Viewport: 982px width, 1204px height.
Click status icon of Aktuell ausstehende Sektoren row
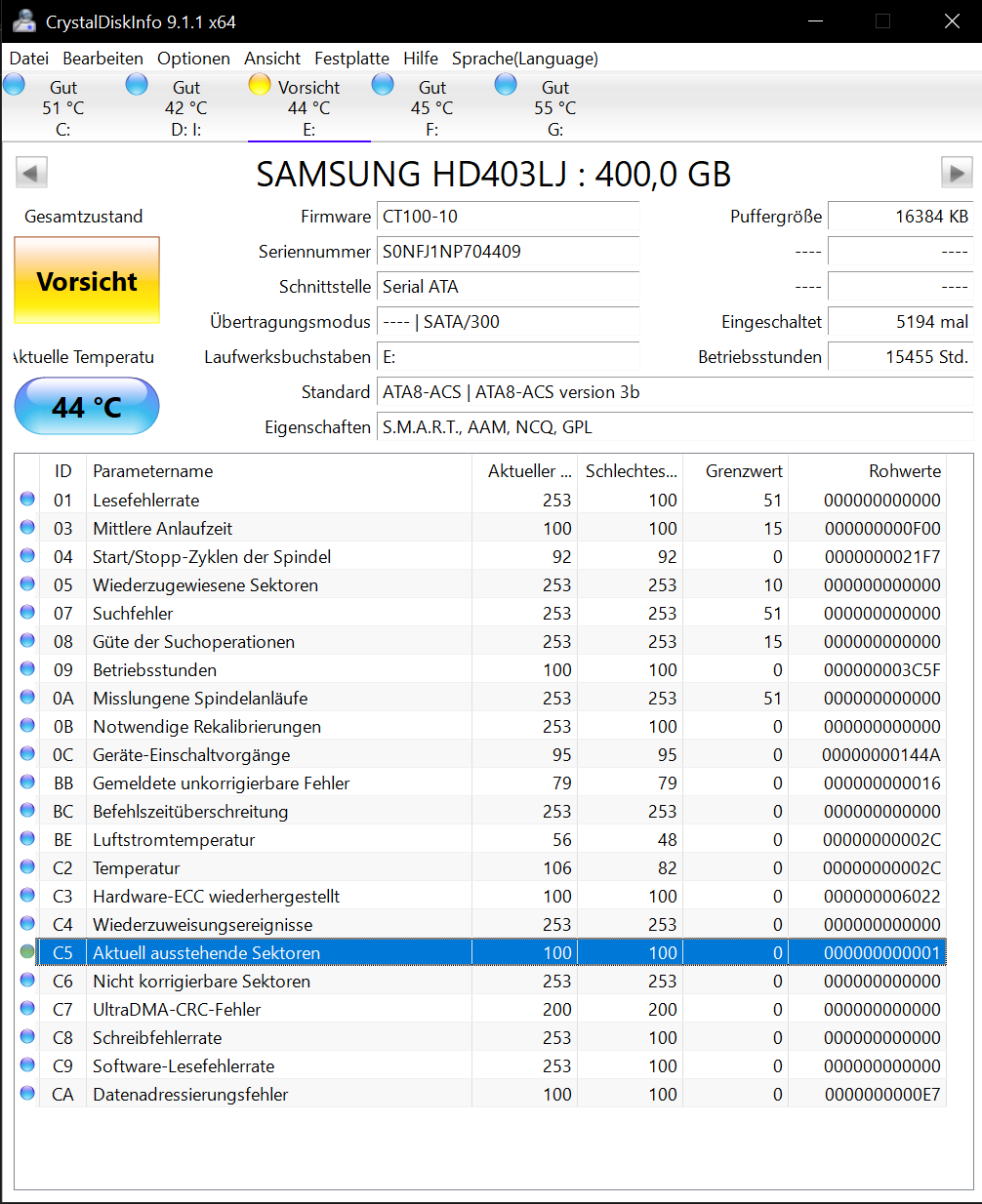click(27, 952)
